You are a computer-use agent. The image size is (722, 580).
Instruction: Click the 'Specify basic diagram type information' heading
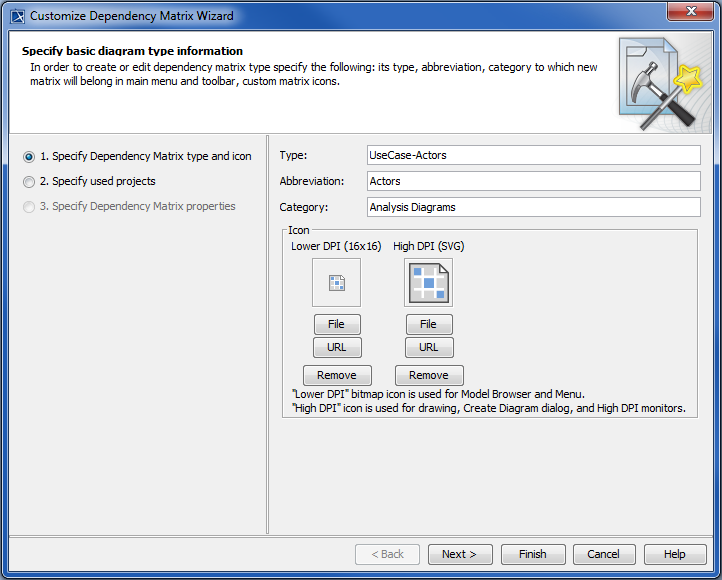pyautogui.click(x=132, y=51)
